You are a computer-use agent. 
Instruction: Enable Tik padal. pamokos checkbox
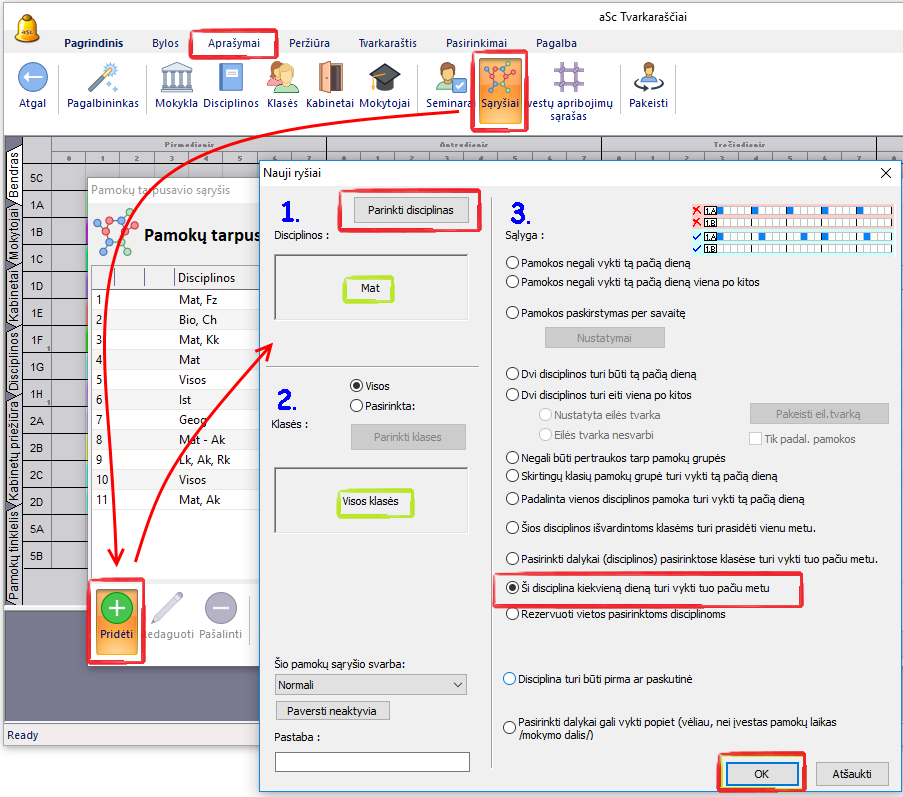pos(757,439)
